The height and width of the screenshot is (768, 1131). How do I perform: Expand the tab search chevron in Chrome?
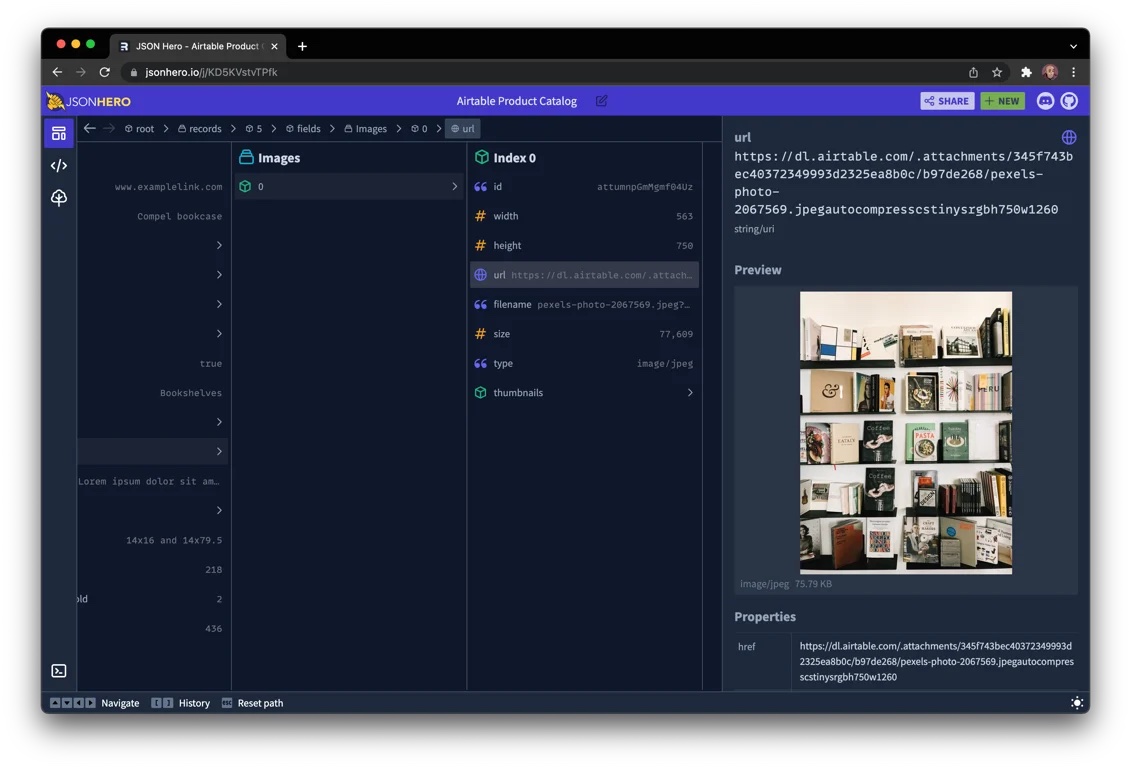[1072, 45]
